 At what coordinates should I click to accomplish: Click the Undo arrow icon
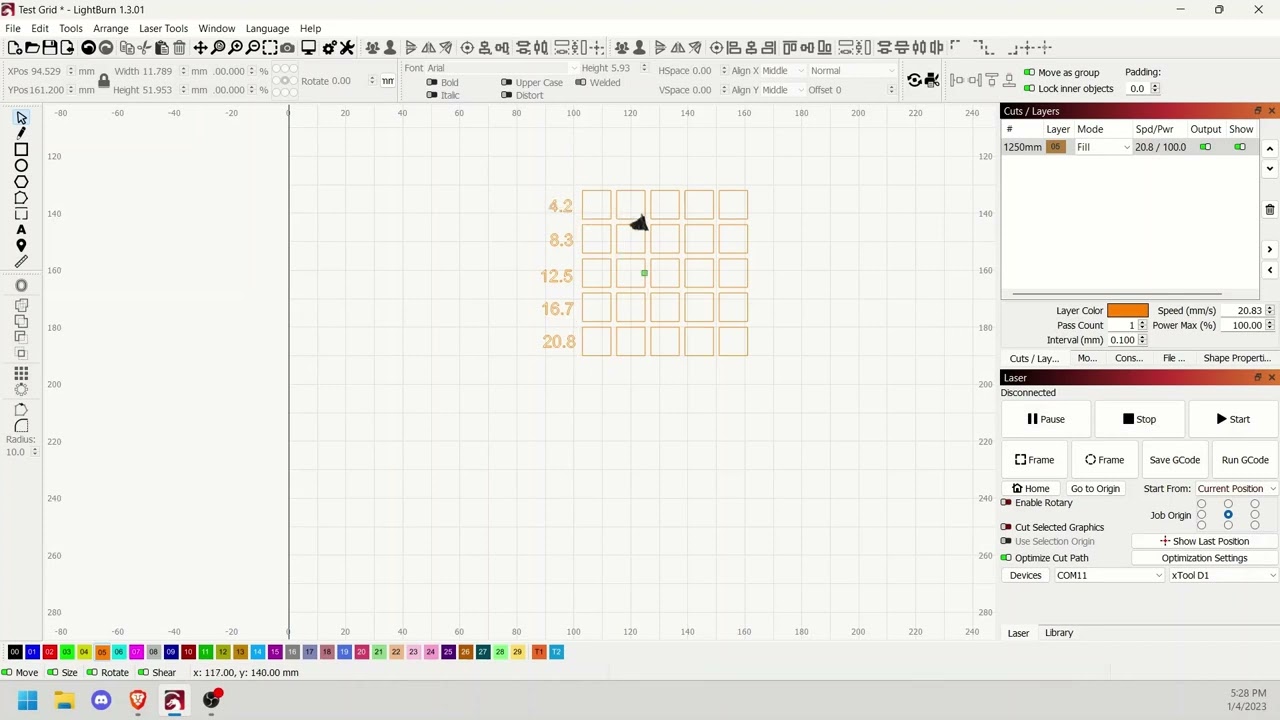[x=88, y=48]
